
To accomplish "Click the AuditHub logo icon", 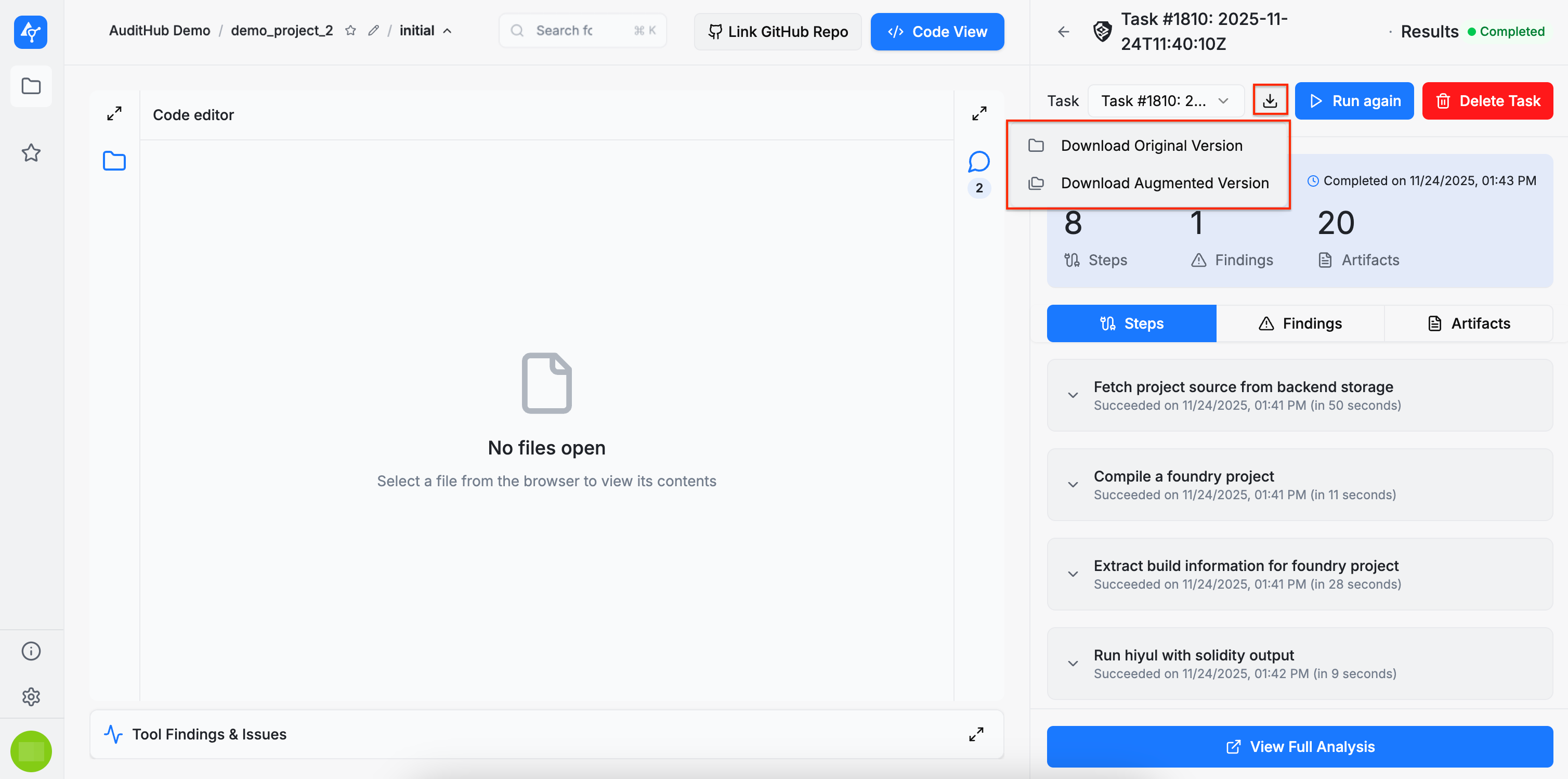I will tap(31, 32).
